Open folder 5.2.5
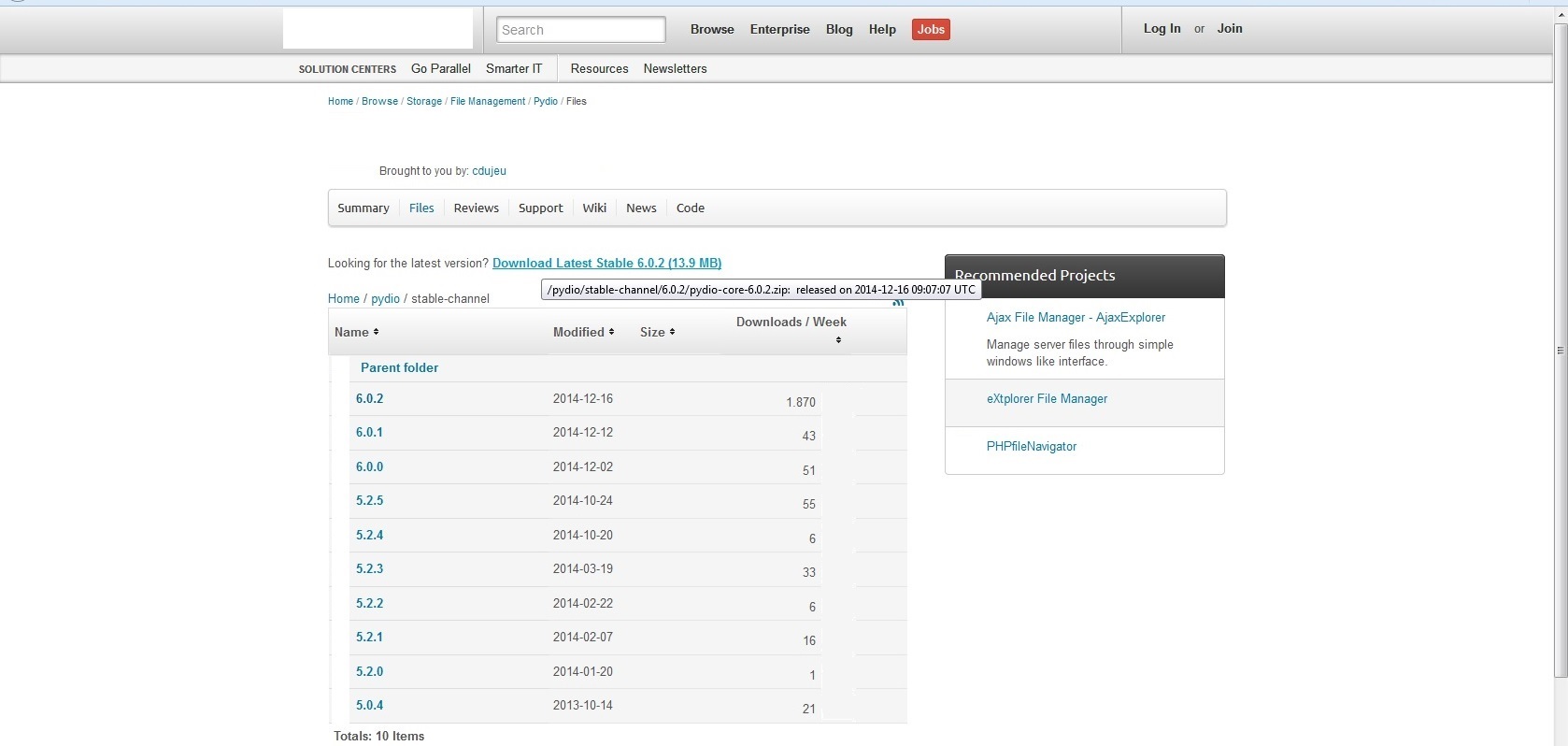Image resolution: width=1568 pixels, height=746 pixels. [x=369, y=501]
